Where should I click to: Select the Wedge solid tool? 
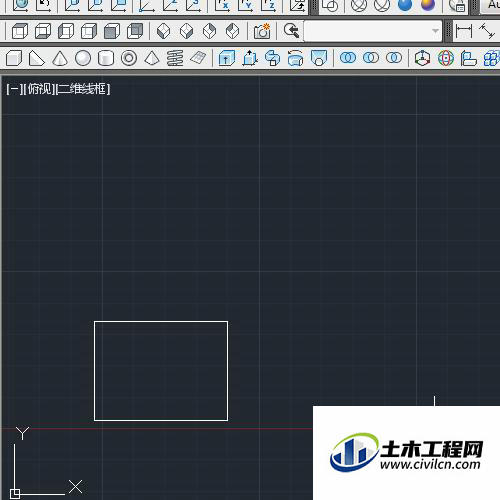[37, 58]
